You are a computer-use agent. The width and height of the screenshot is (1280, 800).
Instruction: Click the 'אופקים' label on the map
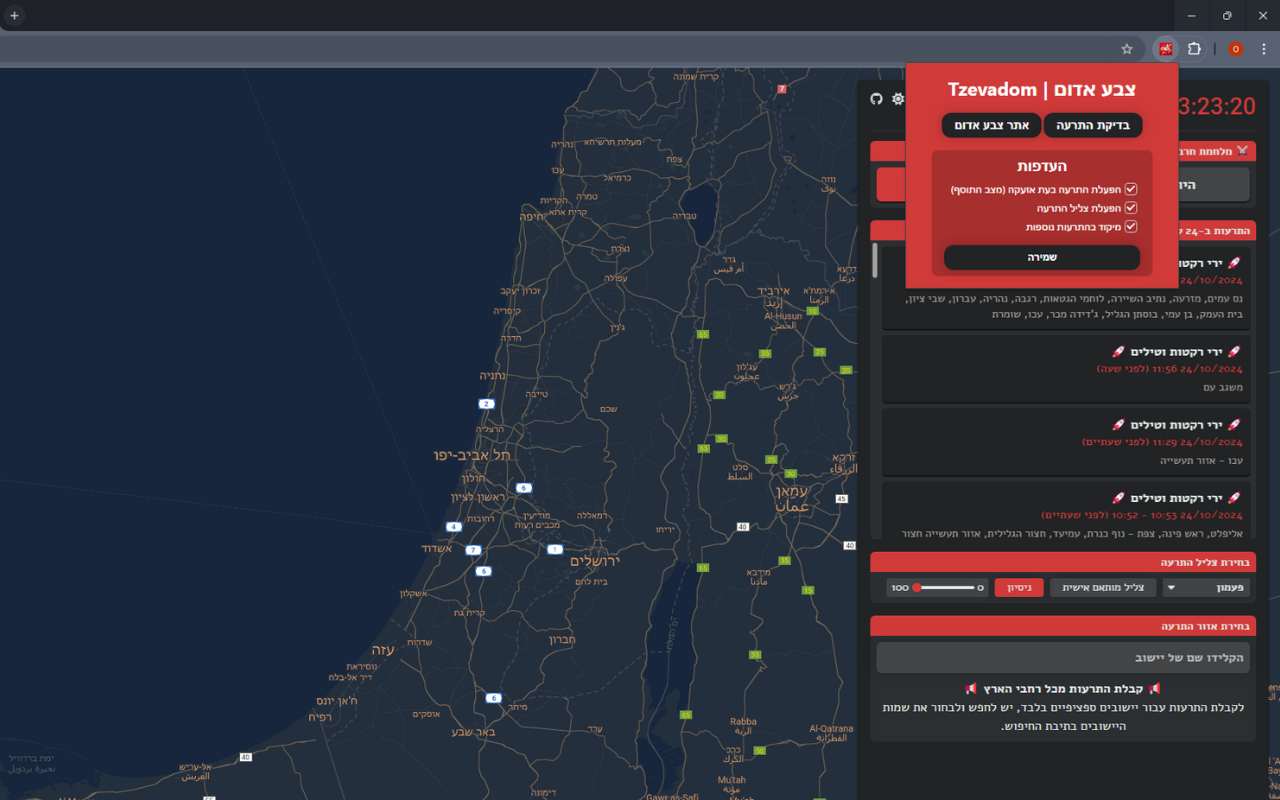(x=426, y=713)
